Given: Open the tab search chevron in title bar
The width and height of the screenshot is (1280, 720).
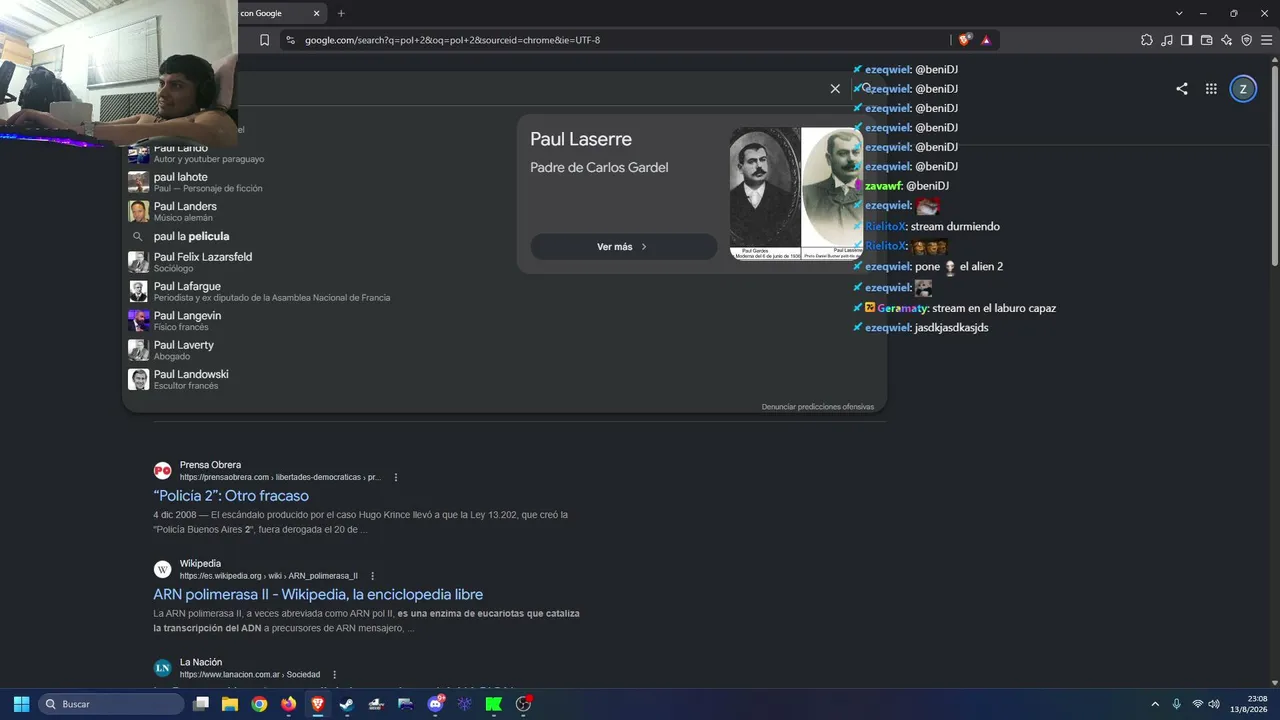Looking at the screenshot, I should point(1179,13).
